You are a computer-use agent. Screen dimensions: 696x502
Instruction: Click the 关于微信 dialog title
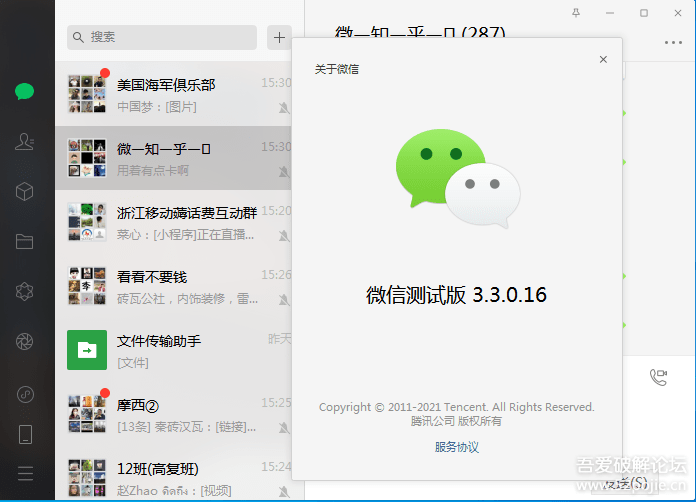click(x=336, y=69)
